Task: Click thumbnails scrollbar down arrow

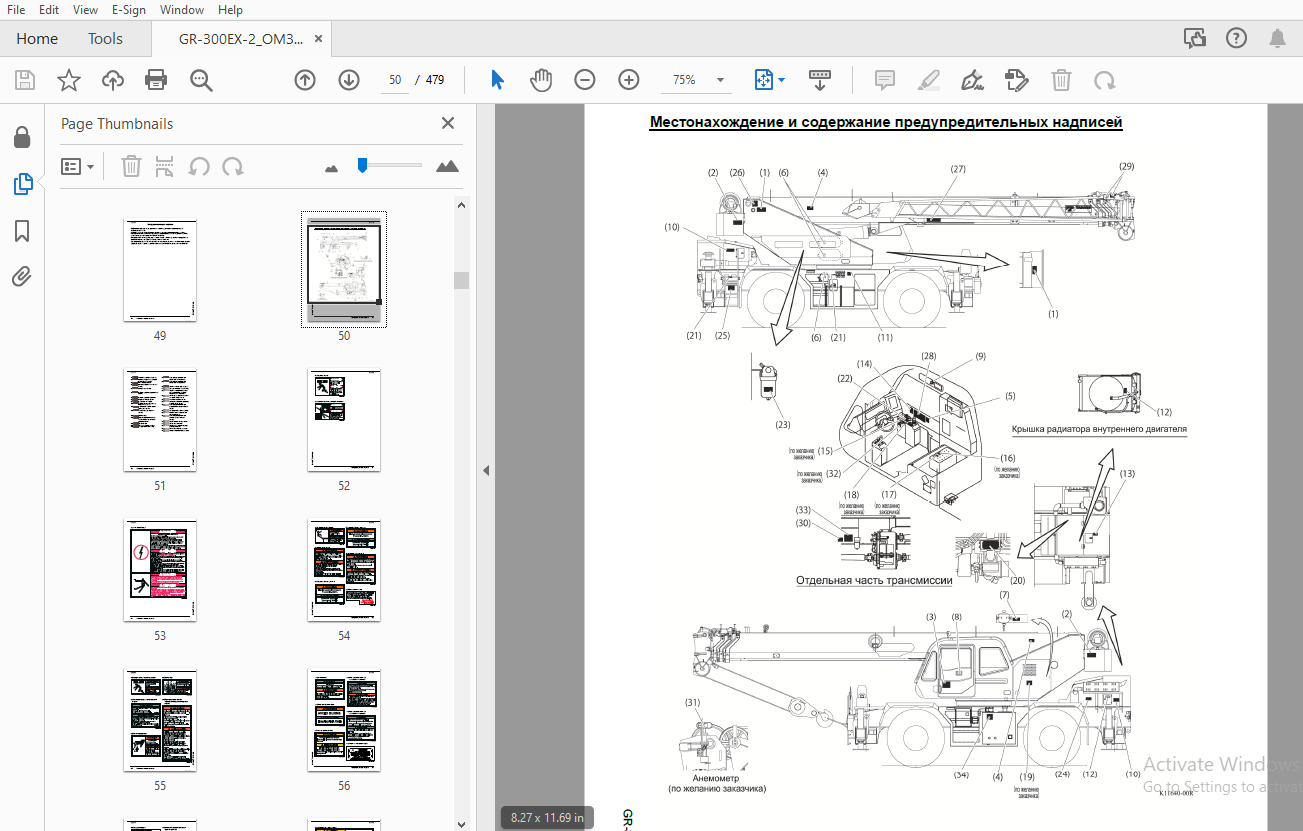Action: 461,823
